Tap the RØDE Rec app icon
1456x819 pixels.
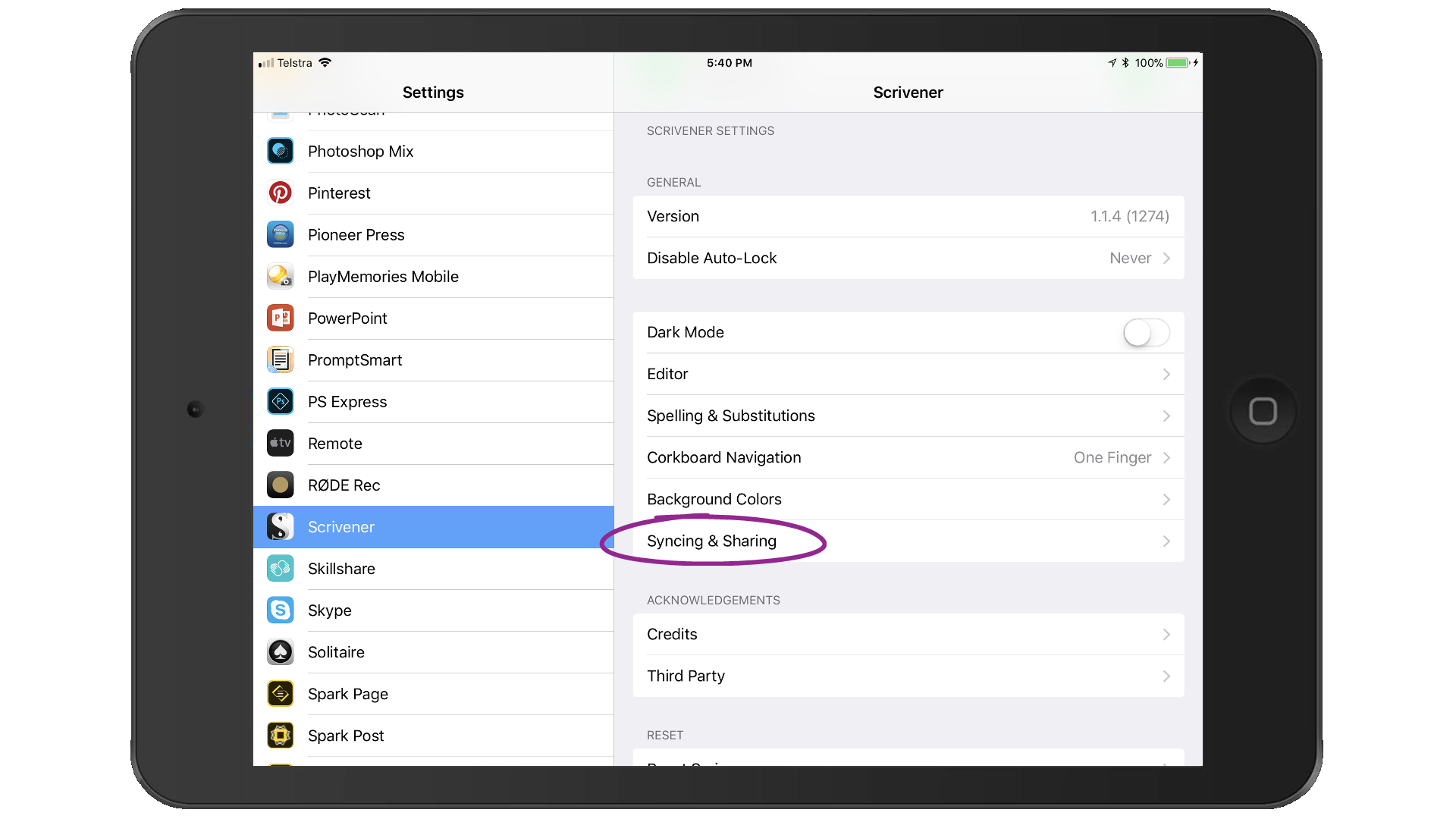coord(281,485)
